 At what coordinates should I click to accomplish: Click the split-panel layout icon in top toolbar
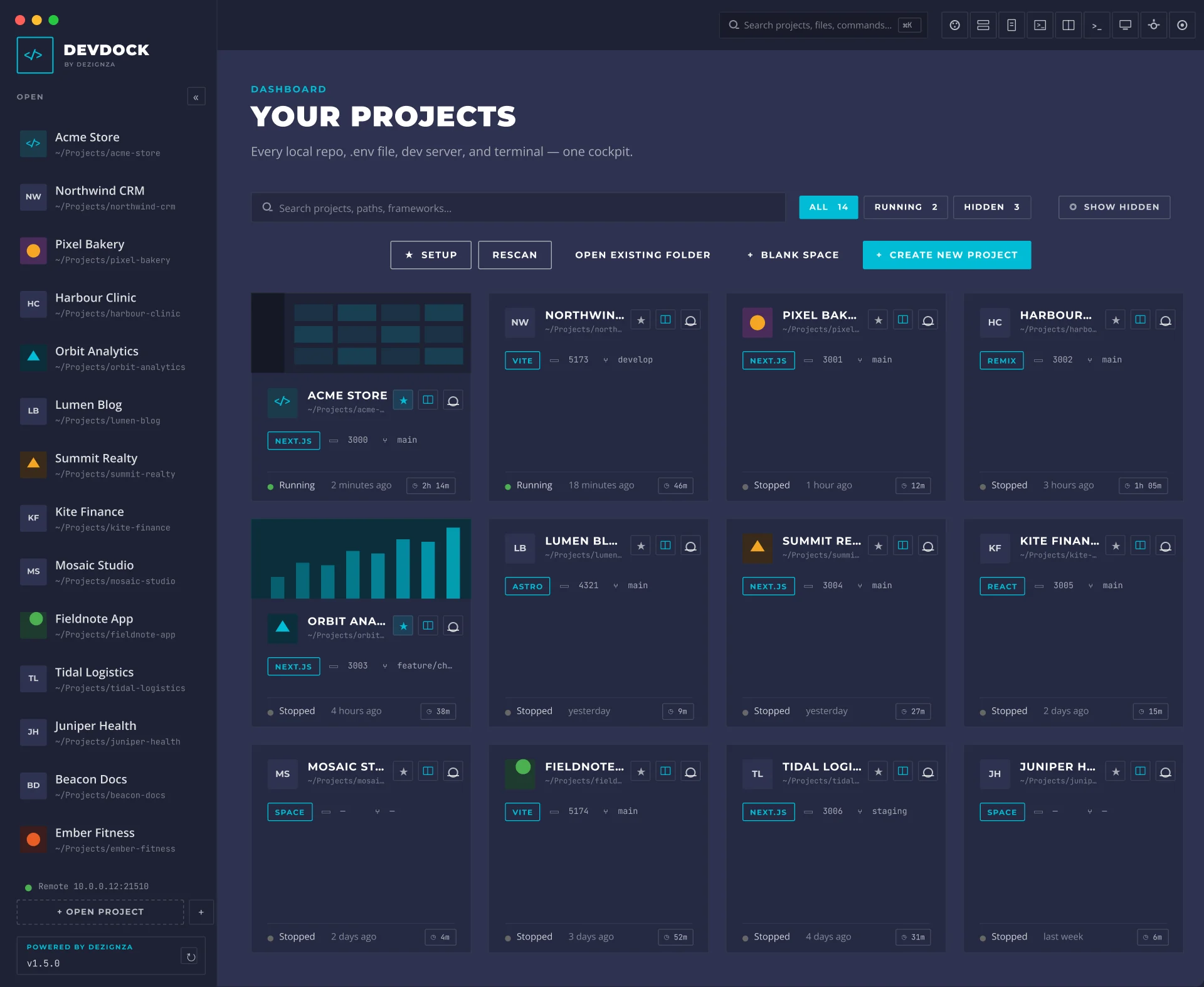point(1069,25)
